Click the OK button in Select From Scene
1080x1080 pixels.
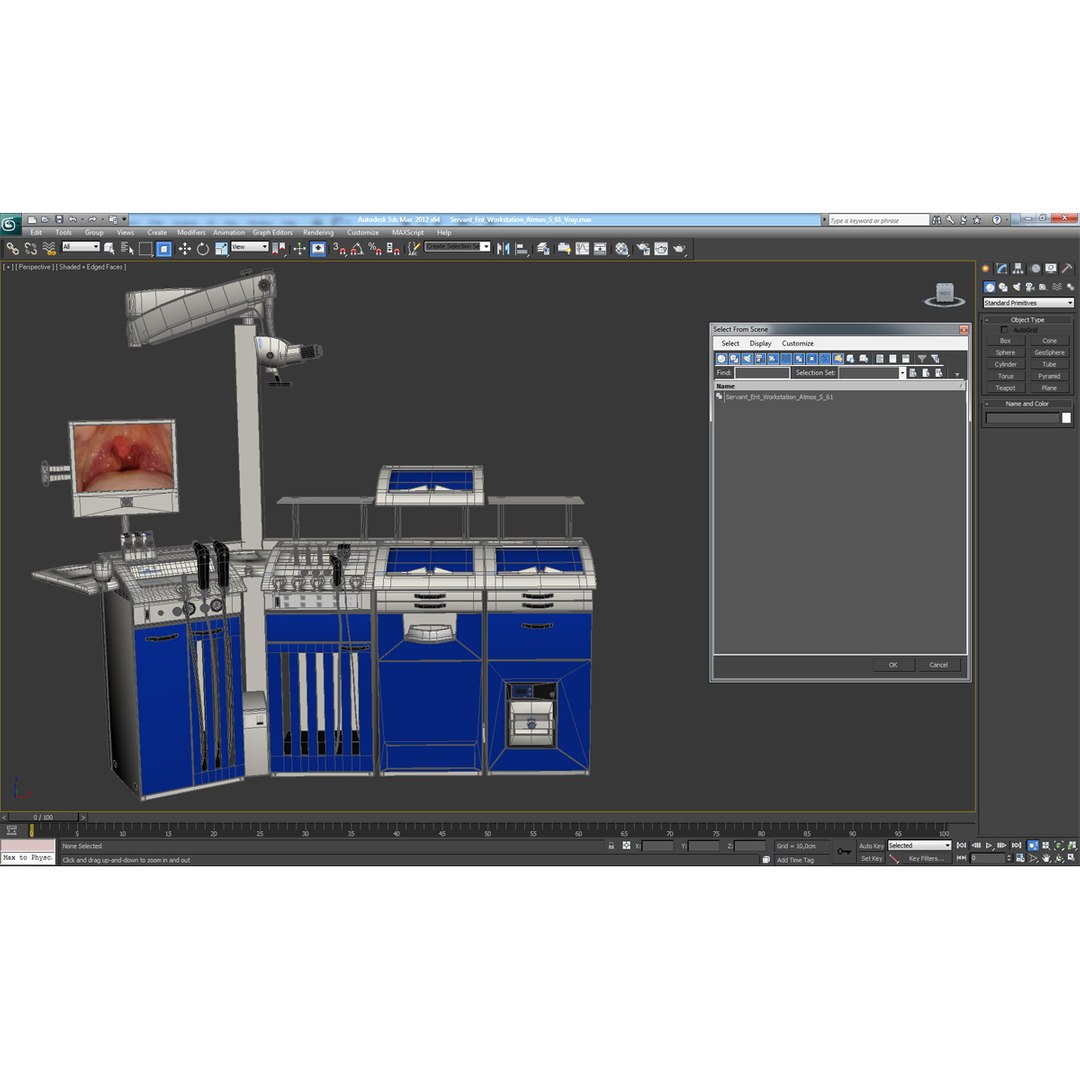tap(893, 665)
